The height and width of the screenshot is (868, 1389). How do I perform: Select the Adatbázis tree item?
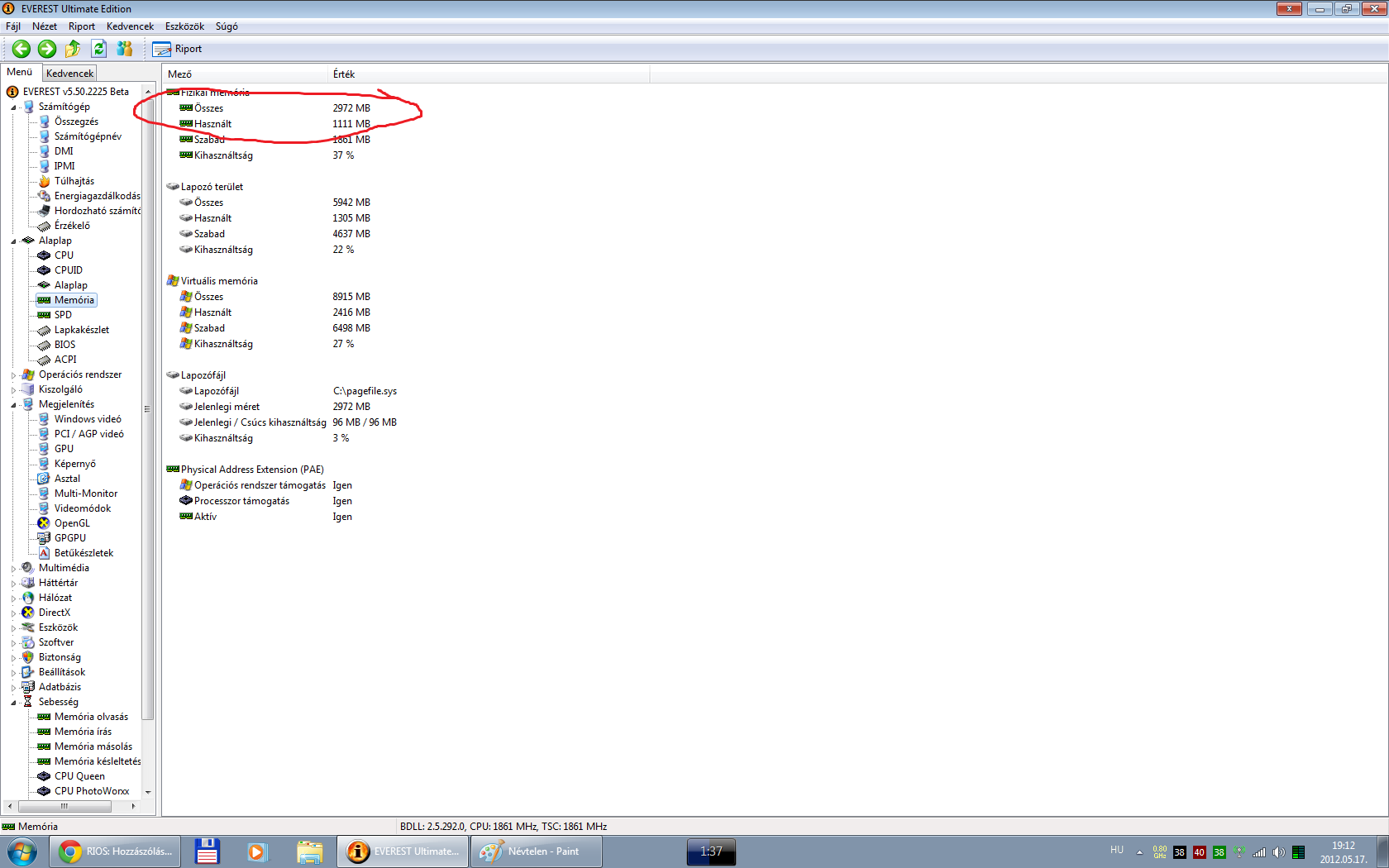point(60,687)
